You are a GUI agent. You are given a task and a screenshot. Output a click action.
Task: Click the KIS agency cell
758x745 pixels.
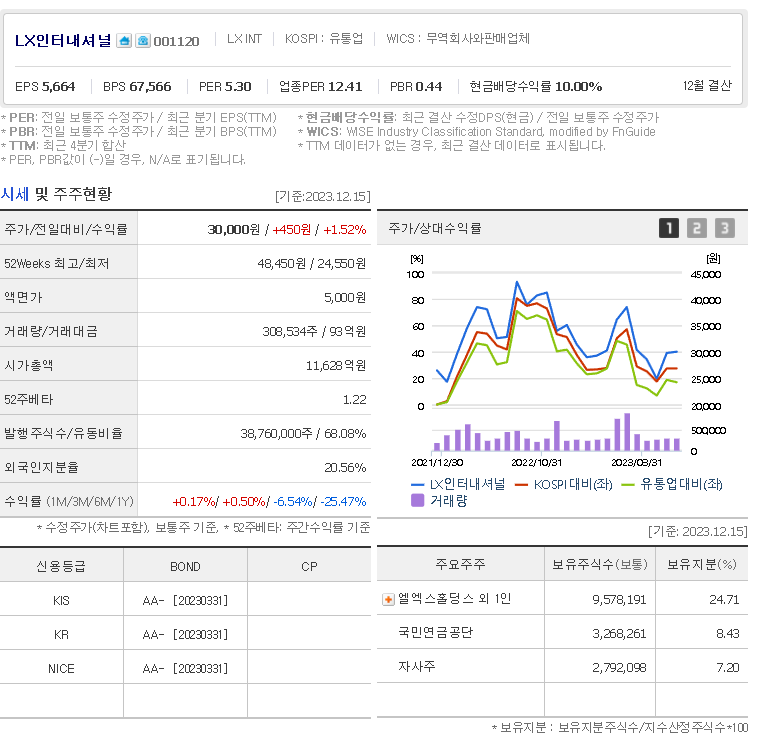pyautogui.click(x=61, y=600)
